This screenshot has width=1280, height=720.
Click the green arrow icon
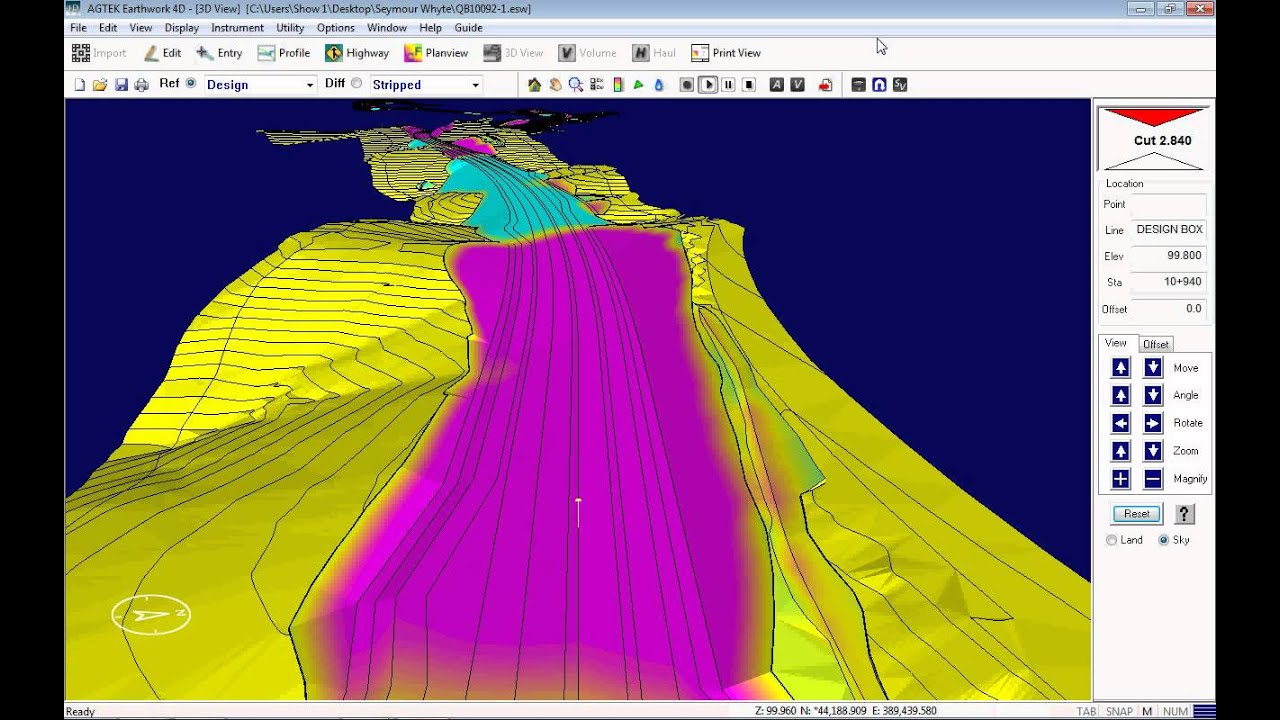tap(638, 85)
